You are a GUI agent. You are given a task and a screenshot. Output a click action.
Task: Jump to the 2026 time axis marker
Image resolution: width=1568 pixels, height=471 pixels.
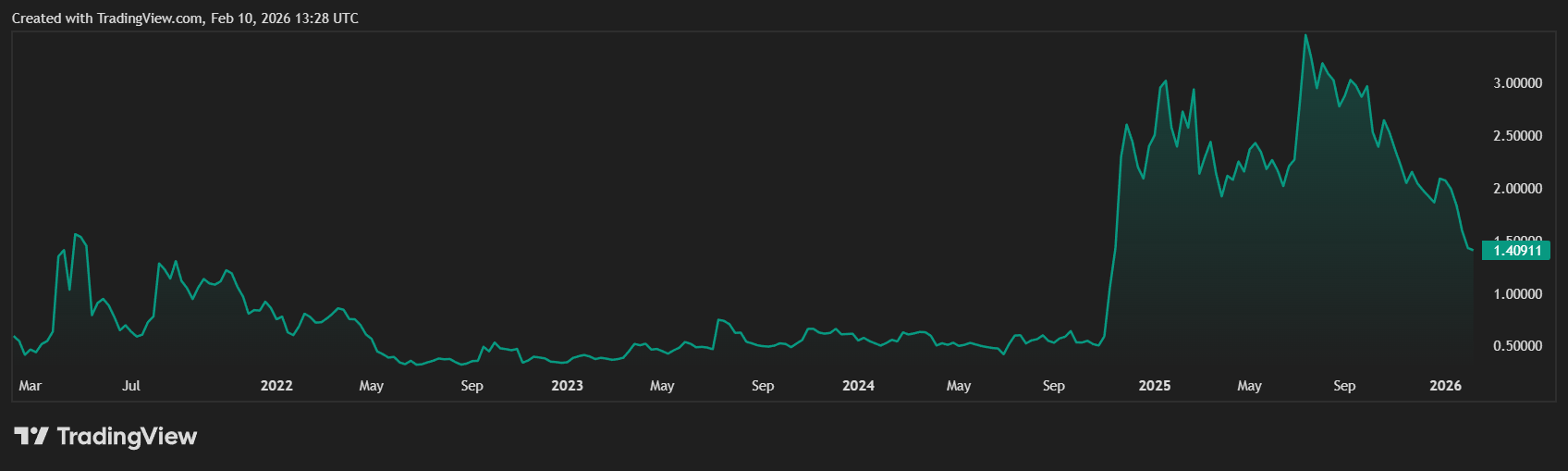pos(1445,386)
